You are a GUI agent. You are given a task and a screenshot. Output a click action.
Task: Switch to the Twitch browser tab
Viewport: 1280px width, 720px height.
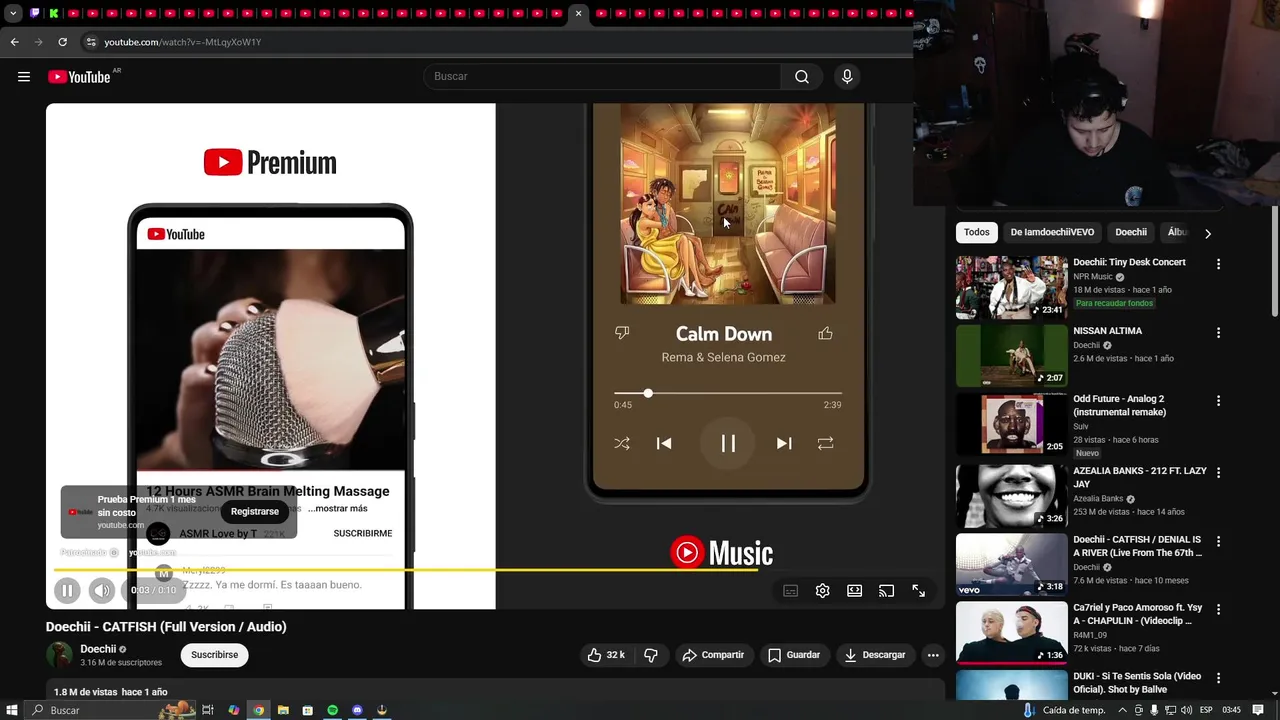pyautogui.click(x=36, y=13)
